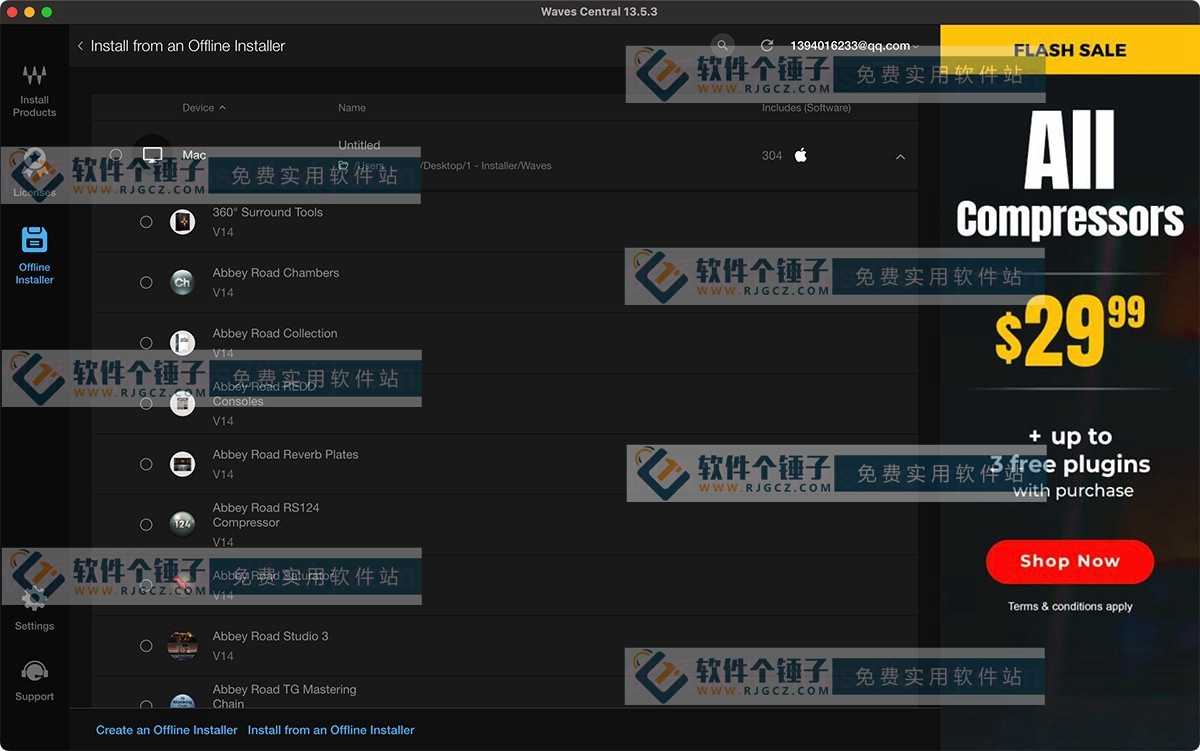Viewport: 1200px width, 751px height.
Task: Open the Install Products section
Action: point(34,91)
